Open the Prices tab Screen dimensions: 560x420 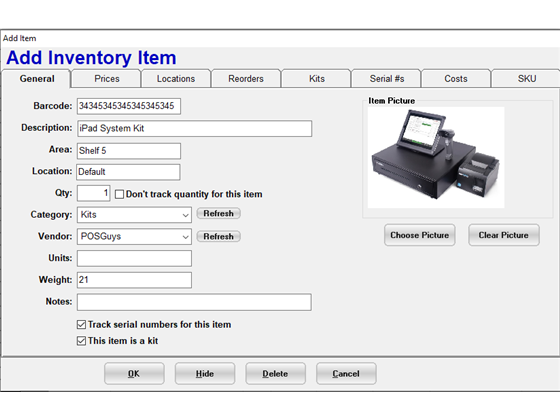(106, 79)
